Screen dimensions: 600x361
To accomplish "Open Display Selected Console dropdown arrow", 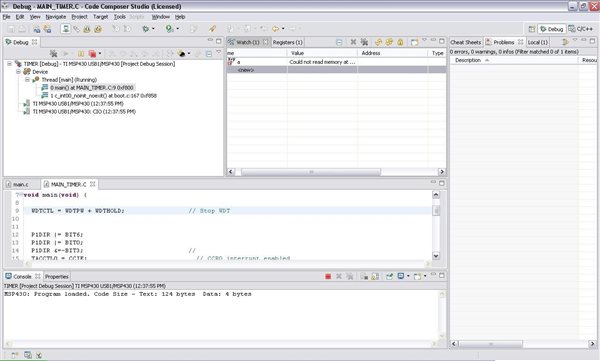I will (x=408, y=276).
